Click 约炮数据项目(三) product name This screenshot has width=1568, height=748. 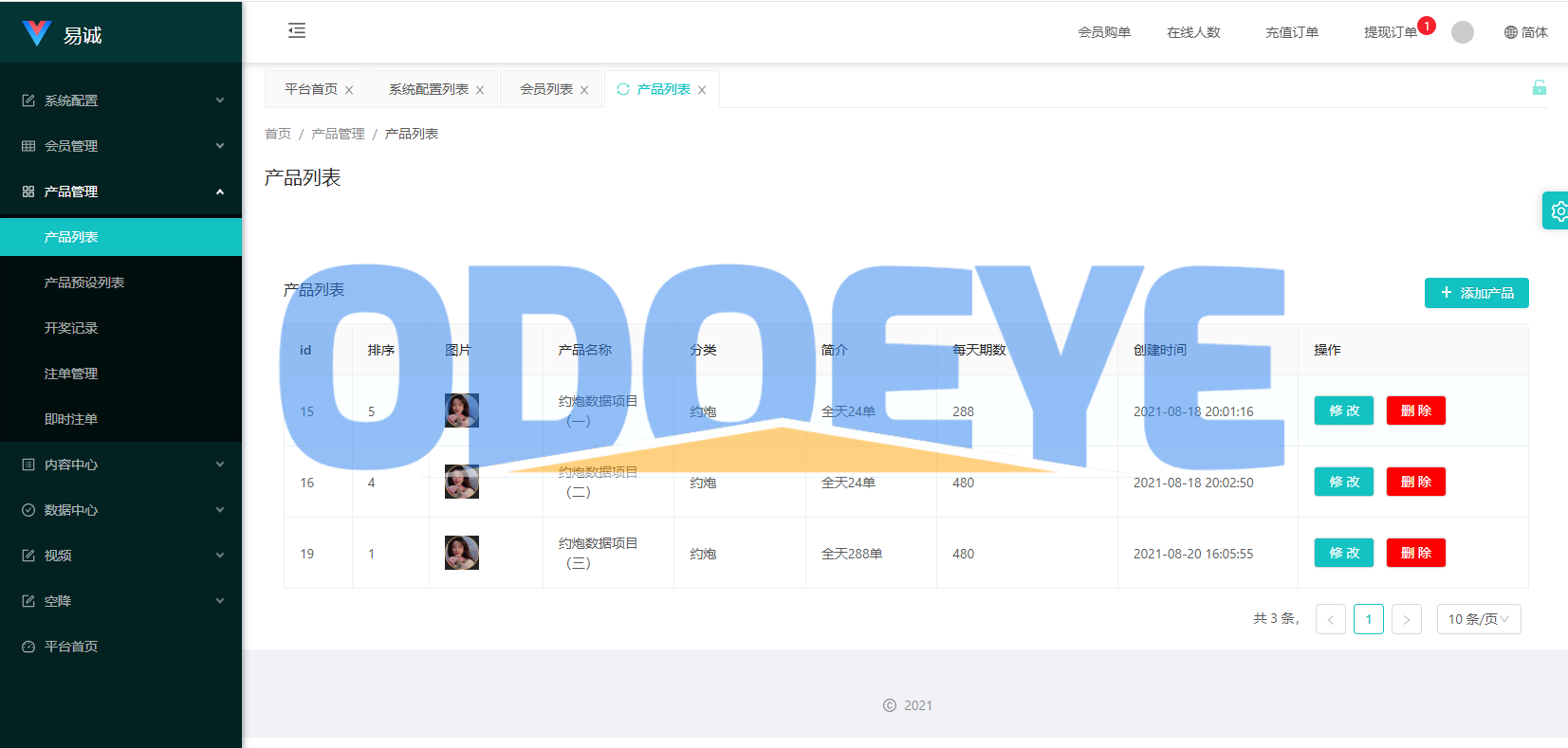tap(598, 553)
